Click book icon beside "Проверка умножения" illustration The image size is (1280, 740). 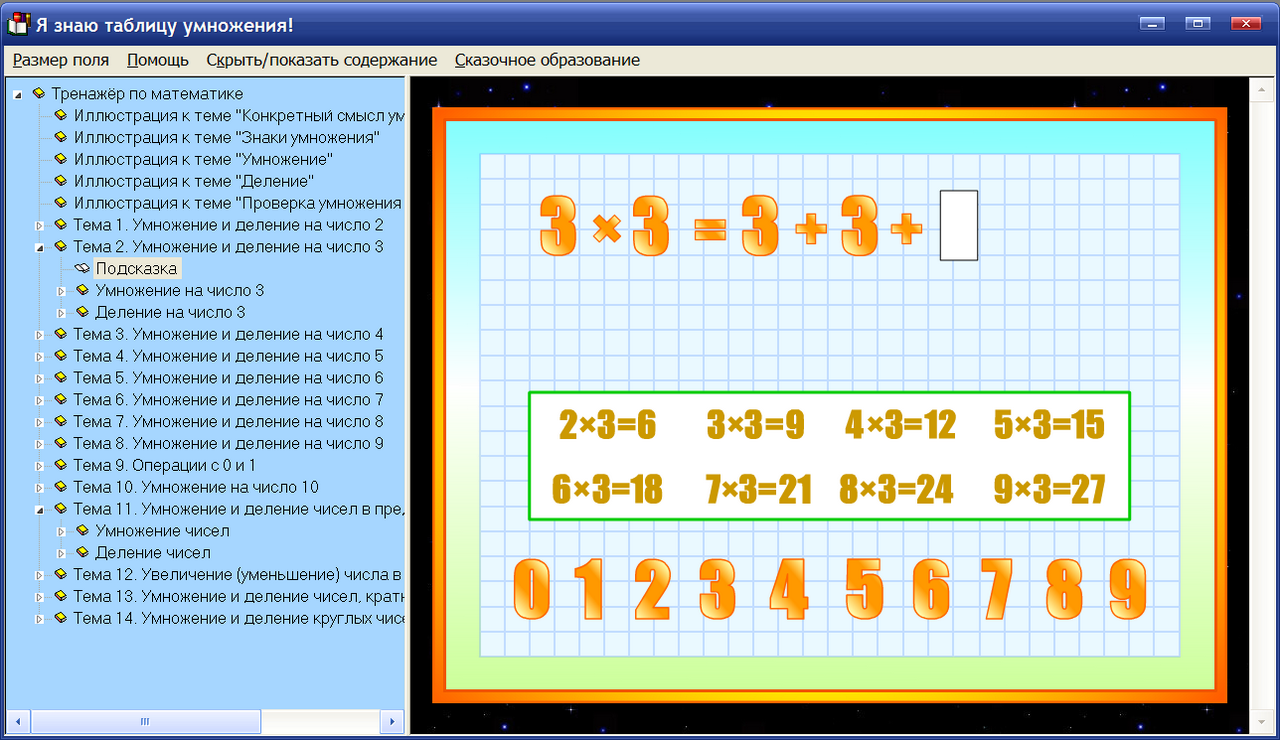pyautogui.click(x=61, y=203)
